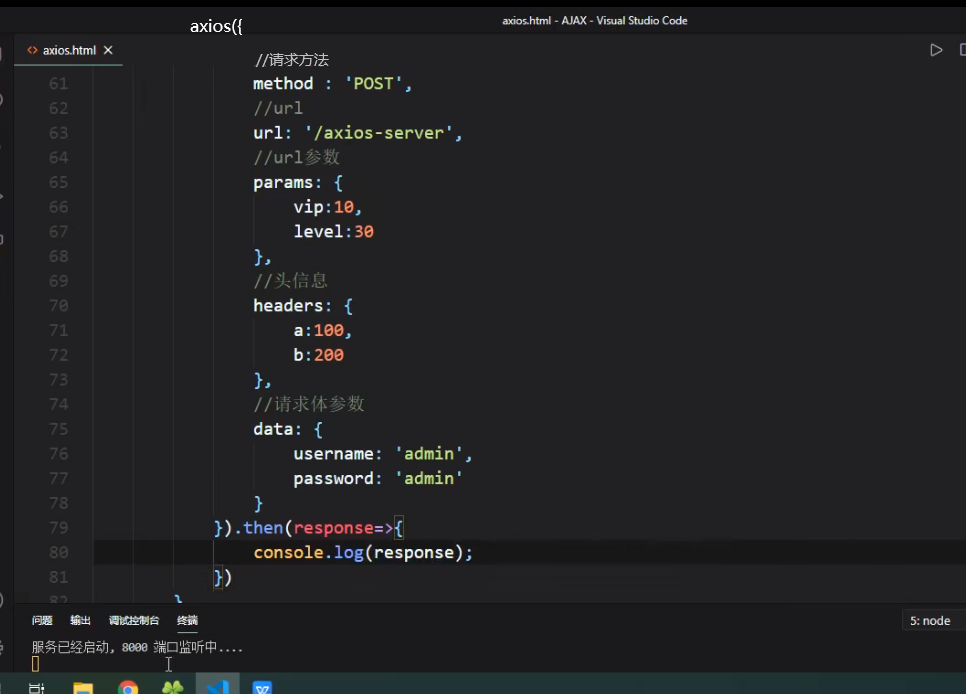Click the 'b:200' header line

(x=319, y=355)
